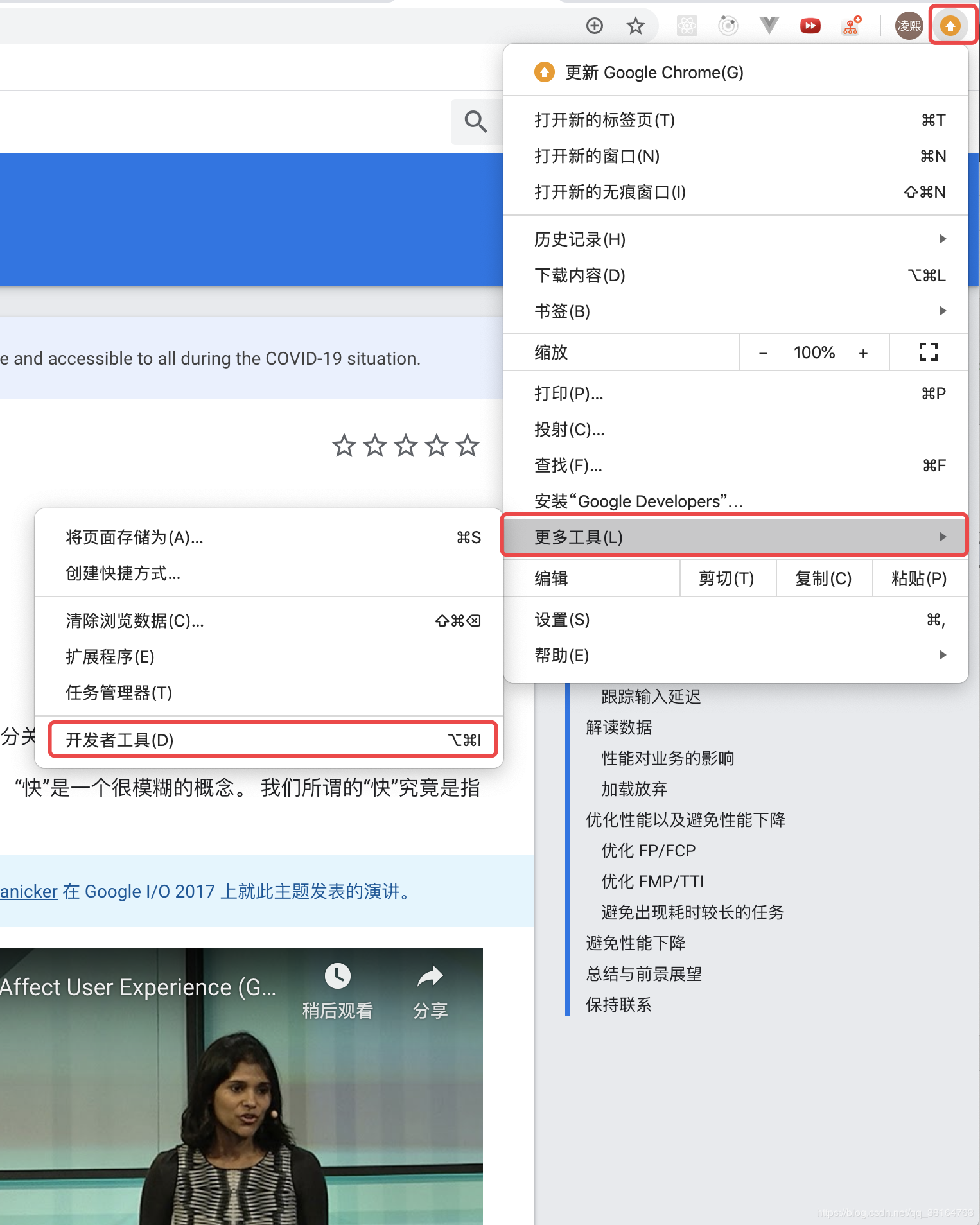Click the 复制(C) button
This screenshot has width=980, height=1225.
pos(824,578)
